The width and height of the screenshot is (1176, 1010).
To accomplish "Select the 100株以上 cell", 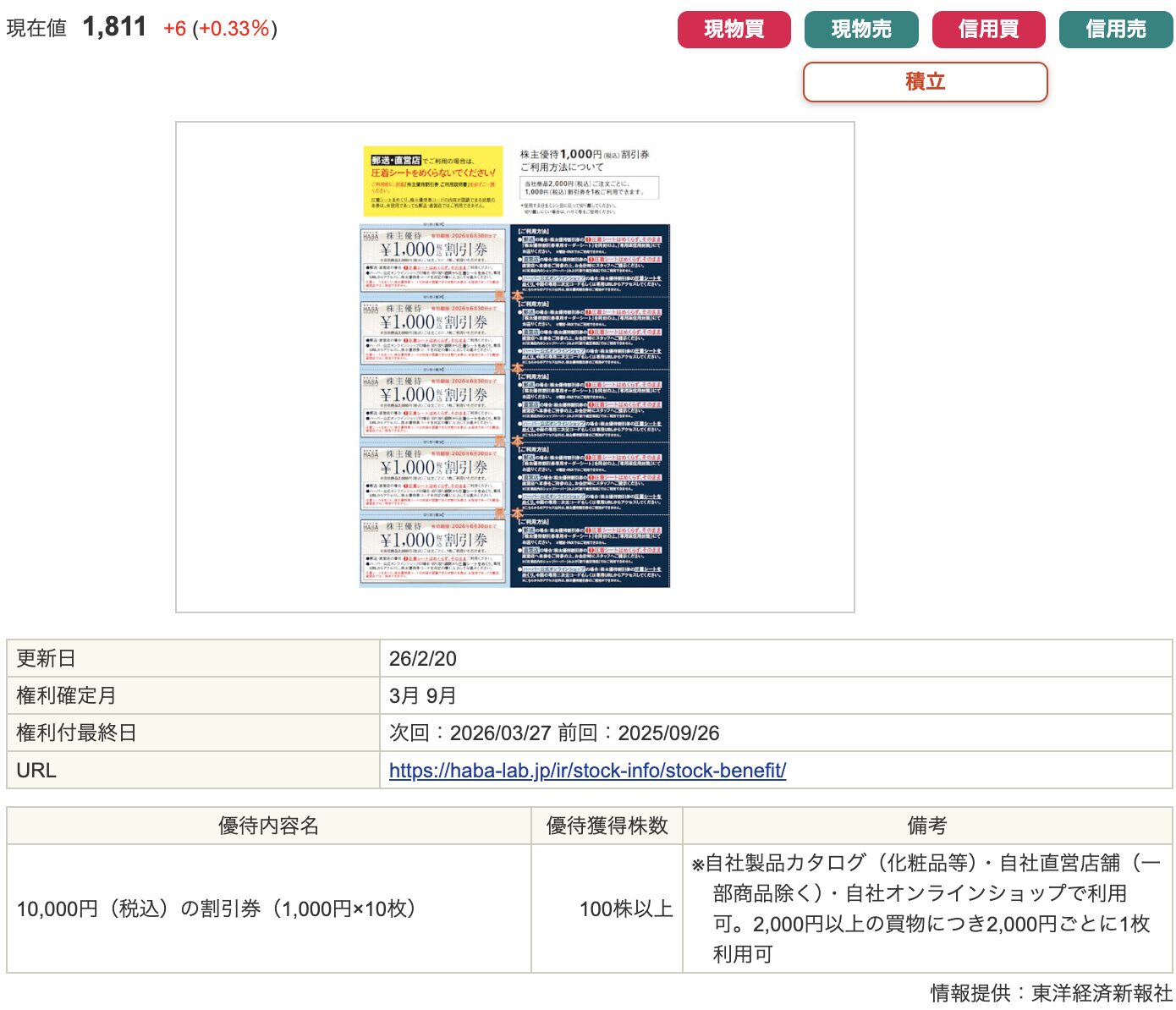I will 625,909.
